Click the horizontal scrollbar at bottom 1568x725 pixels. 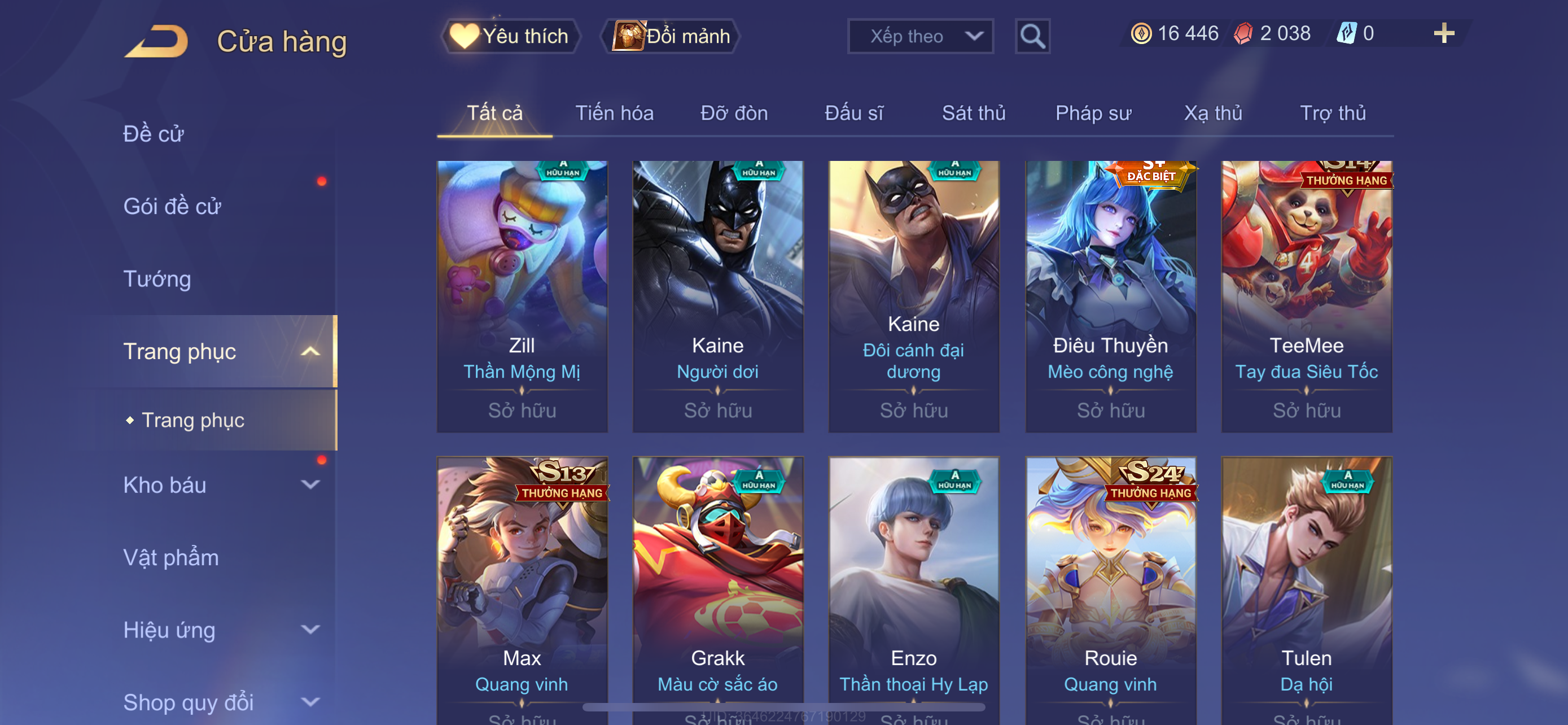click(x=783, y=707)
